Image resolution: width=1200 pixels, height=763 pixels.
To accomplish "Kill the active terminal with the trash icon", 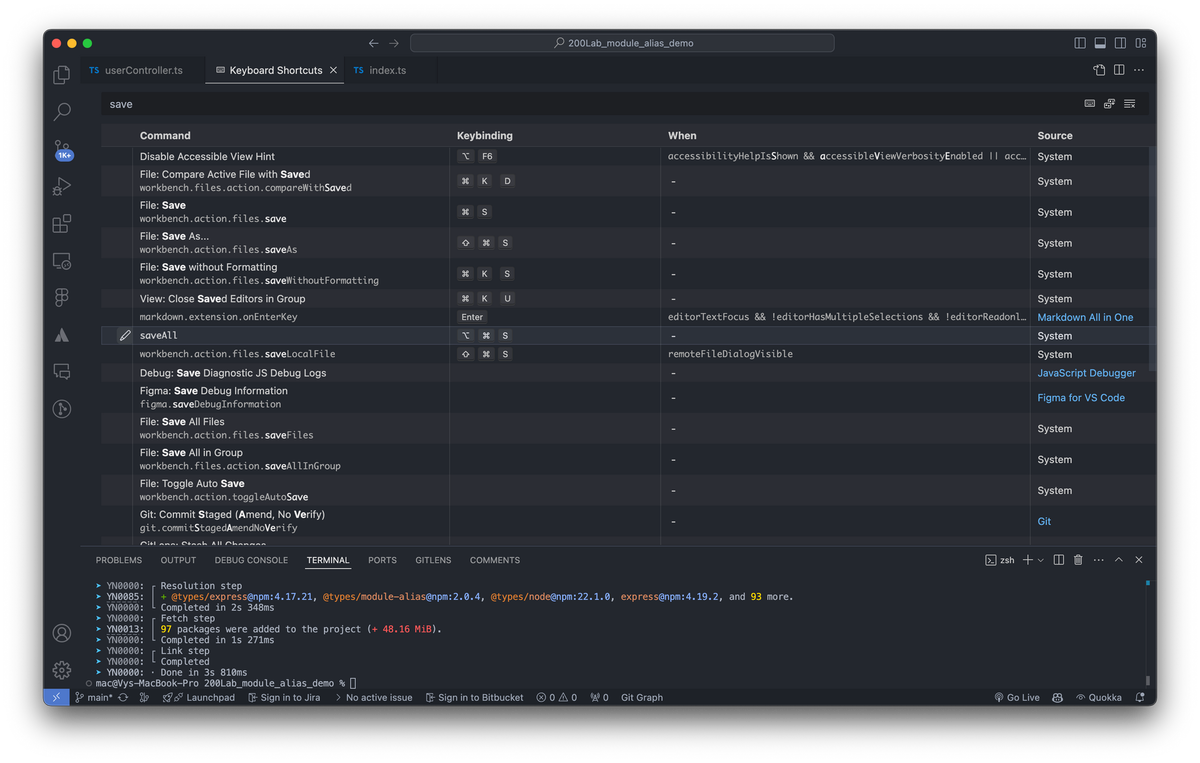I will [1078, 560].
